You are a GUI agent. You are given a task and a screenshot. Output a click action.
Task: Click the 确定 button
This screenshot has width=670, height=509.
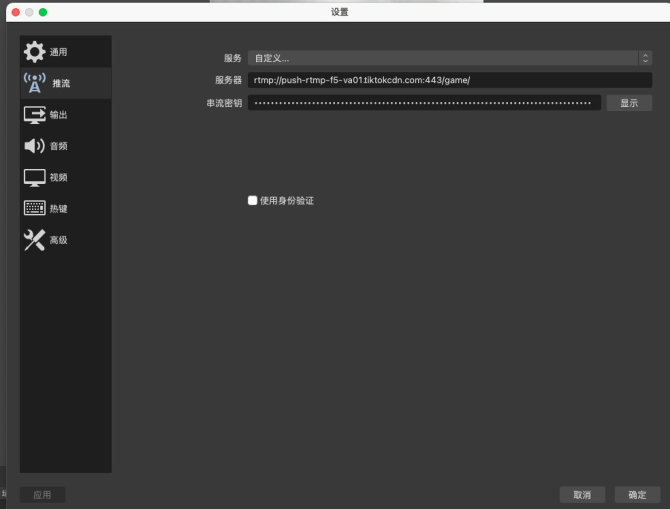tap(637, 494)
